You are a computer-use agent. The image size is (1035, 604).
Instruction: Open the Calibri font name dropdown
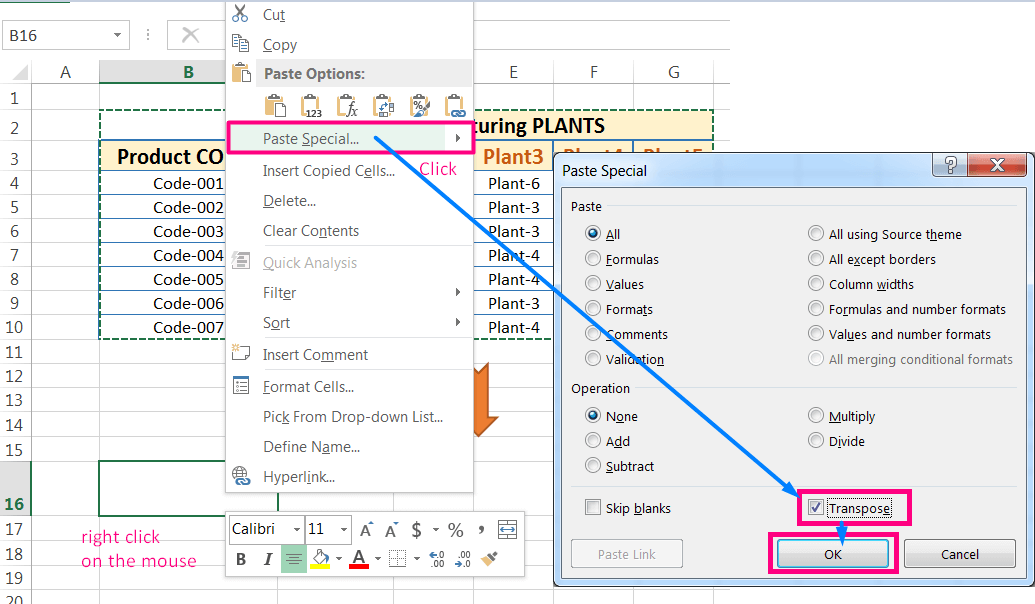coord(296,530)
